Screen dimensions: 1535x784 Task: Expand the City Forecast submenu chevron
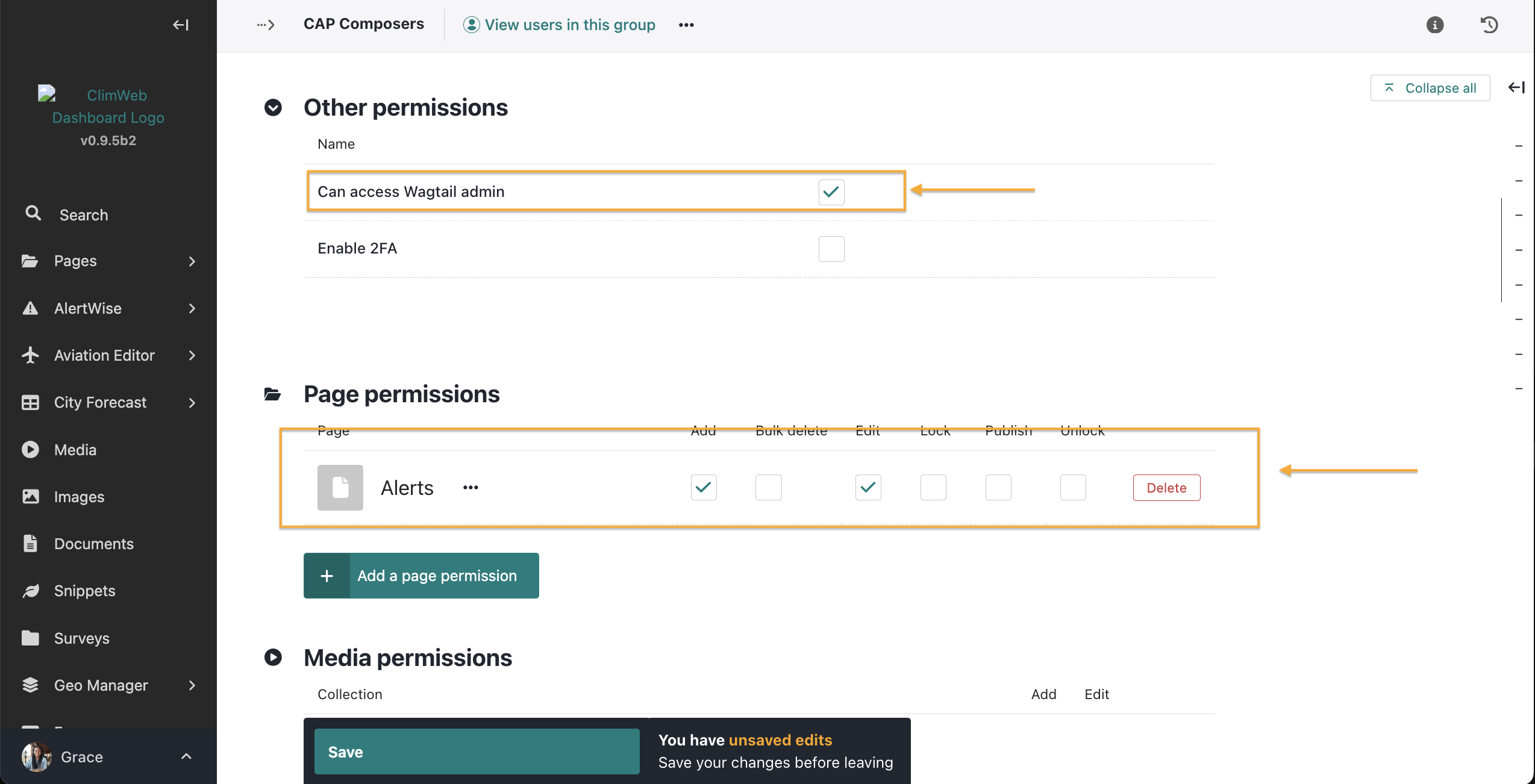(192, 403)
